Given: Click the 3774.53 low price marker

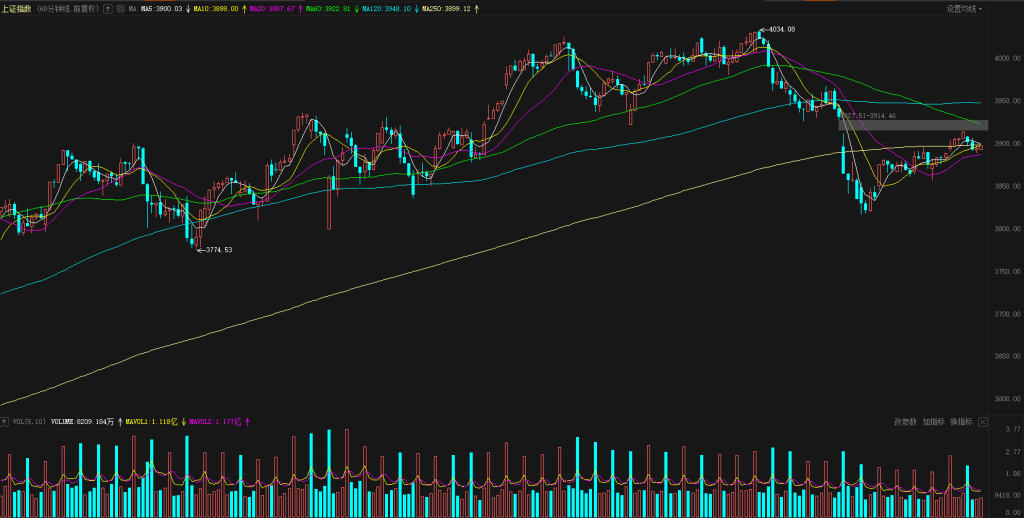Looking at the screenshot, I should [x=216, y=250].
